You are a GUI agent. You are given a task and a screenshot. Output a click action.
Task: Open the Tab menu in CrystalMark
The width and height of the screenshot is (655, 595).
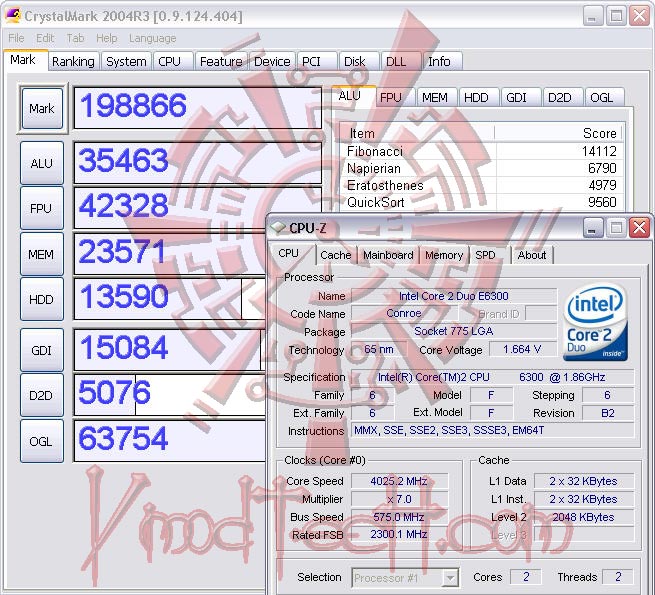tap(75, 38)
